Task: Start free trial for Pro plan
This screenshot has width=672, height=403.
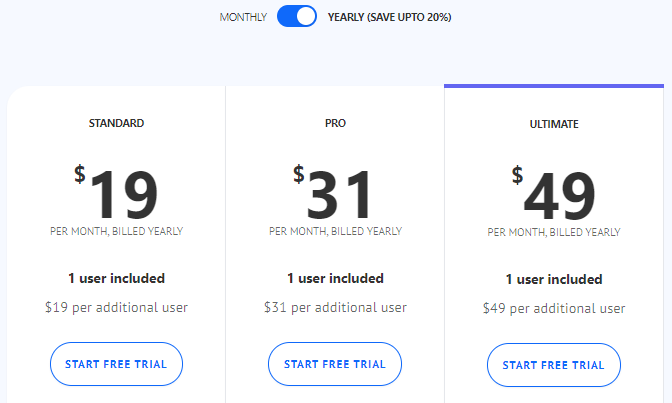Action: [x=335, y=364]
